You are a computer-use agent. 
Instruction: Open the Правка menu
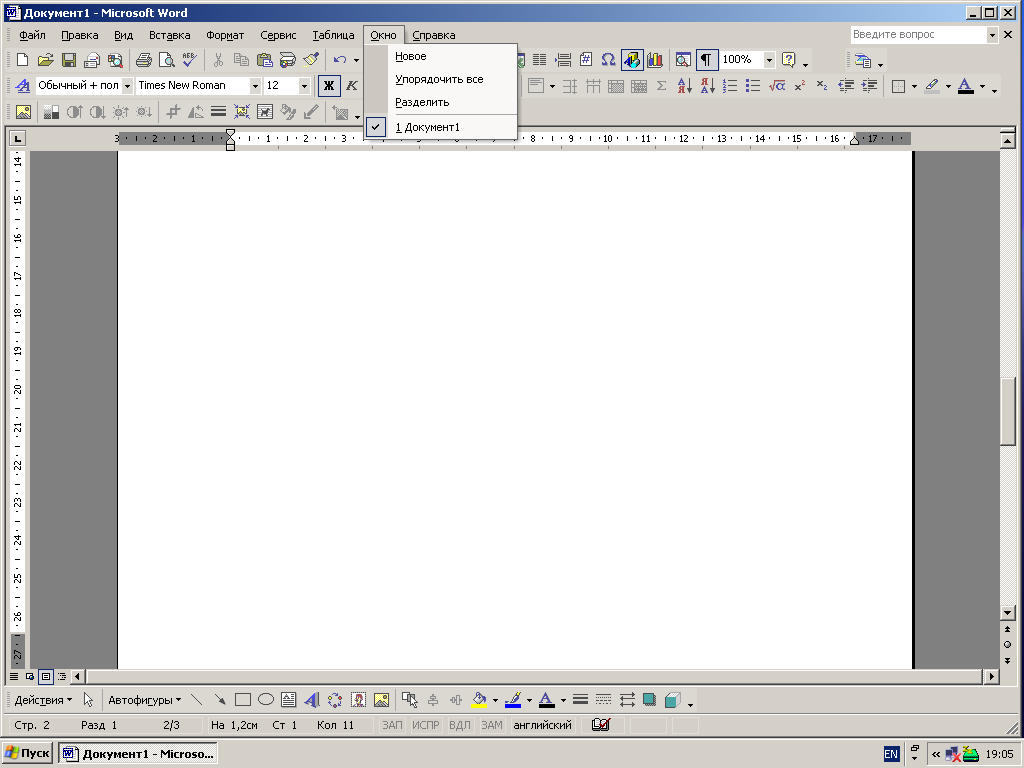pyautogui.click(x=80, y=35)
